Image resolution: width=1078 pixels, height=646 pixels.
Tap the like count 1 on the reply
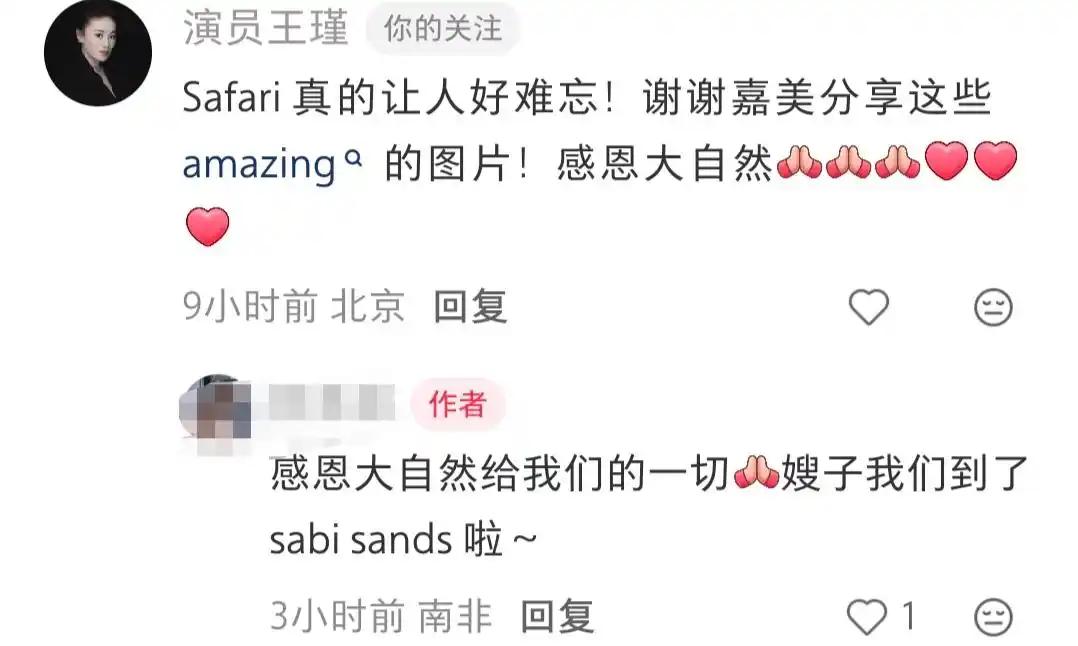pyautogui.click(x=908, y=616)
